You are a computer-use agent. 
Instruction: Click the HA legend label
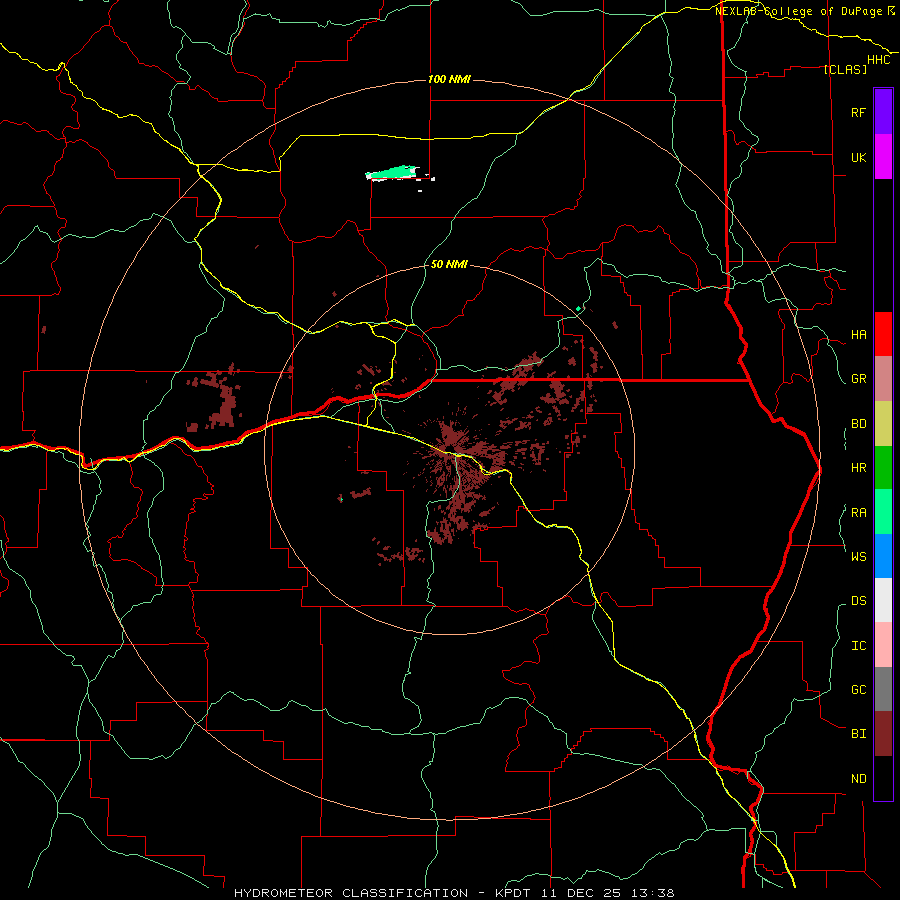click(859, 335)
